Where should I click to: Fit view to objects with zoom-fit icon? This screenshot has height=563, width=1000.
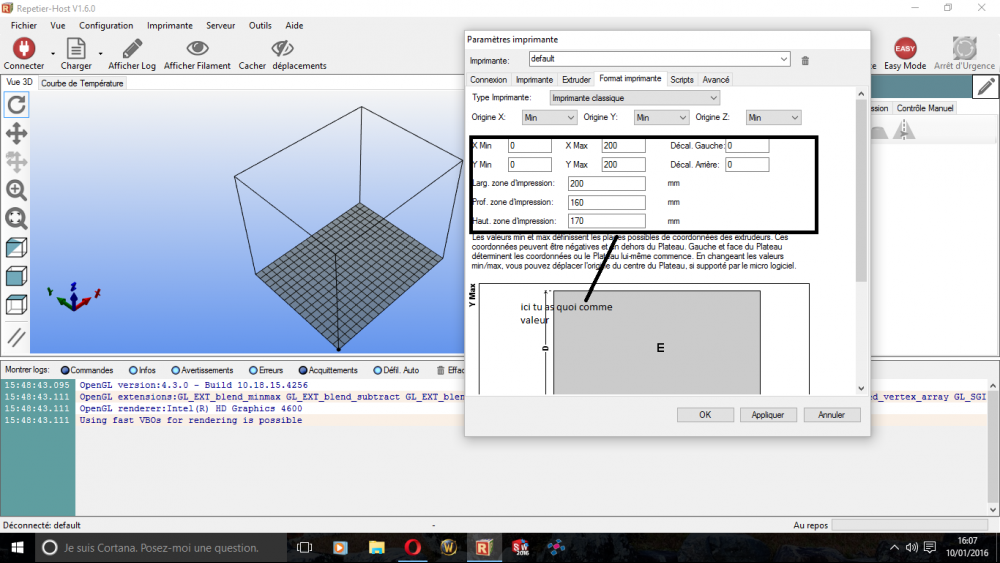tap(17, 219)
